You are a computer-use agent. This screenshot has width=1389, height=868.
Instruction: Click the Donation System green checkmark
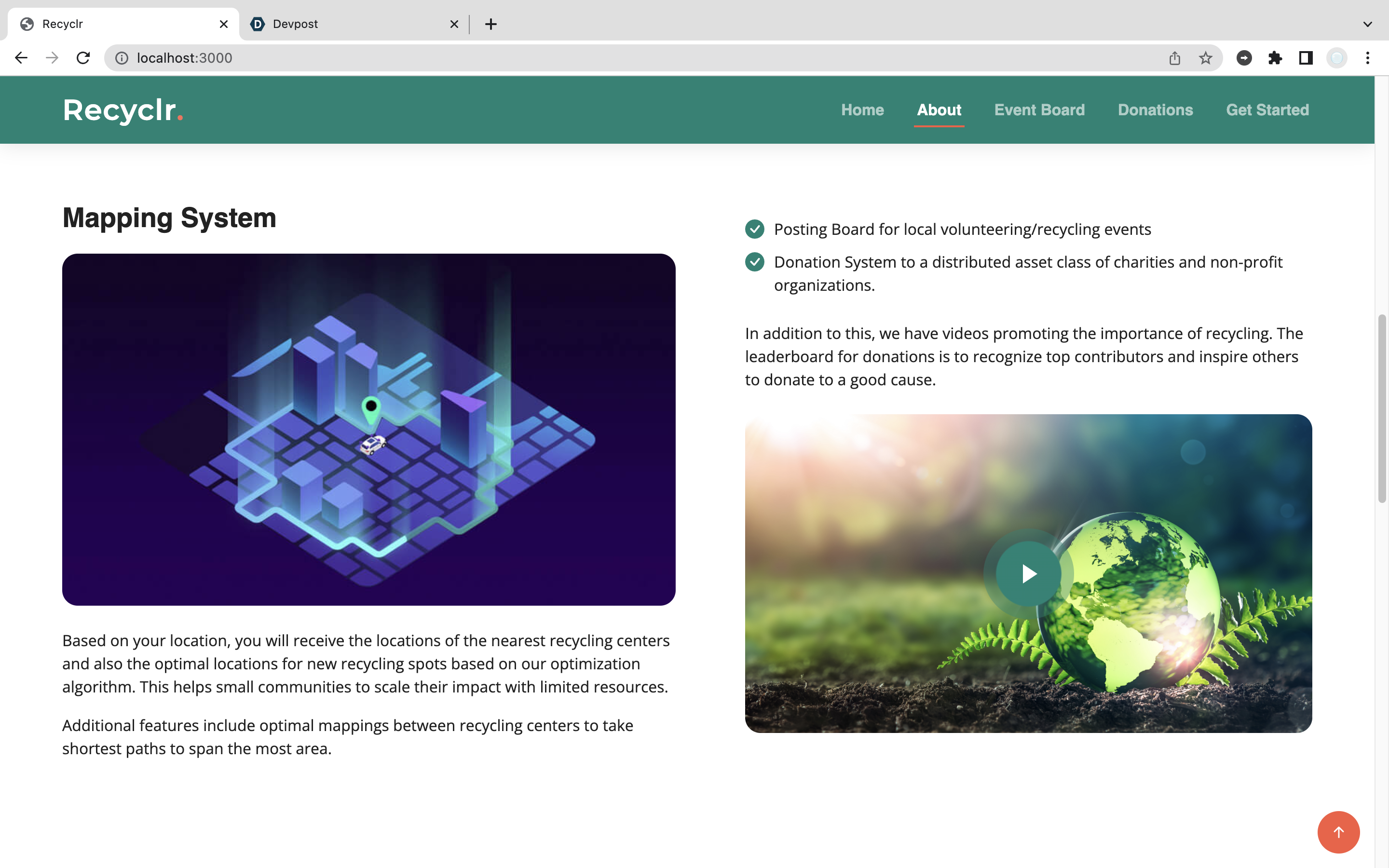[754, 262]
